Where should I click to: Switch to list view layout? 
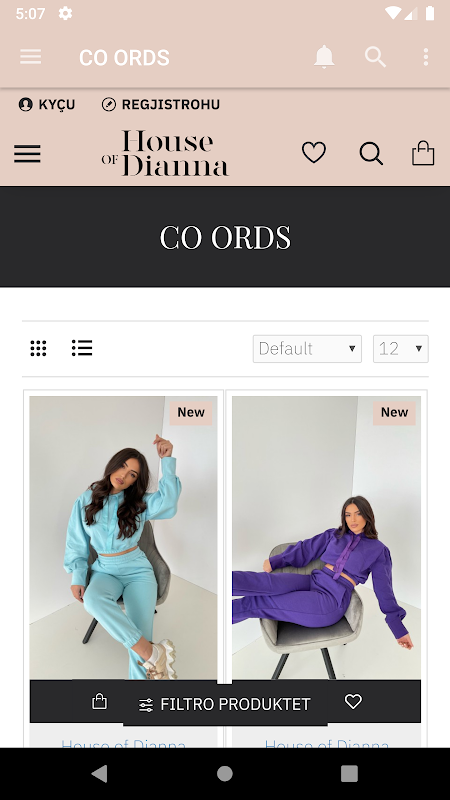click(x=82, y=348)
